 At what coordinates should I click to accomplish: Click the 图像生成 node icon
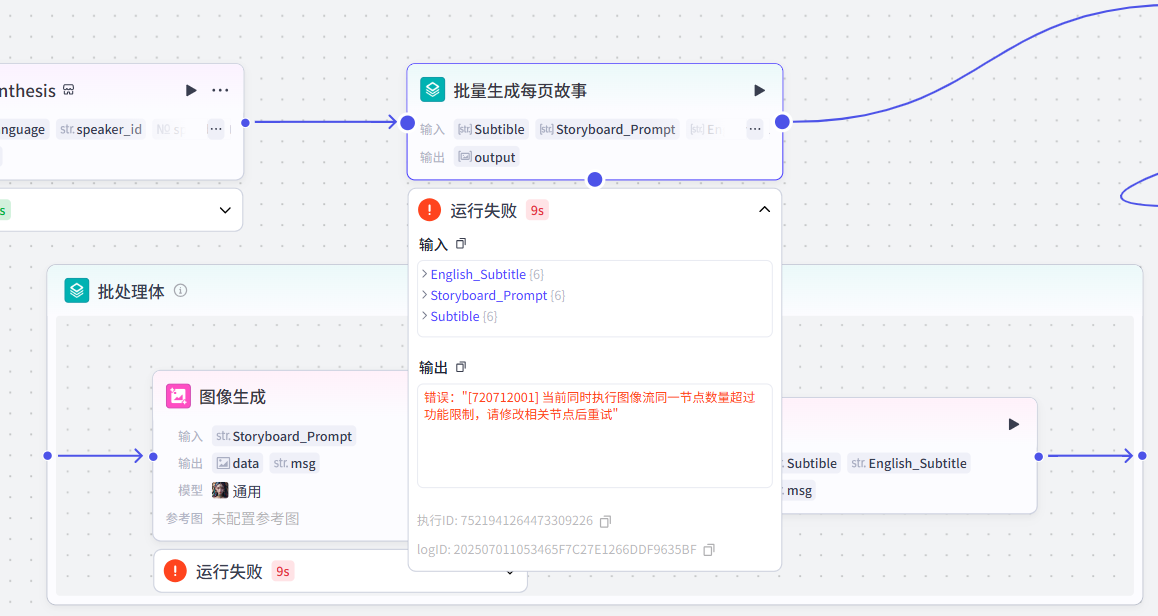click(x=178, y=396)
